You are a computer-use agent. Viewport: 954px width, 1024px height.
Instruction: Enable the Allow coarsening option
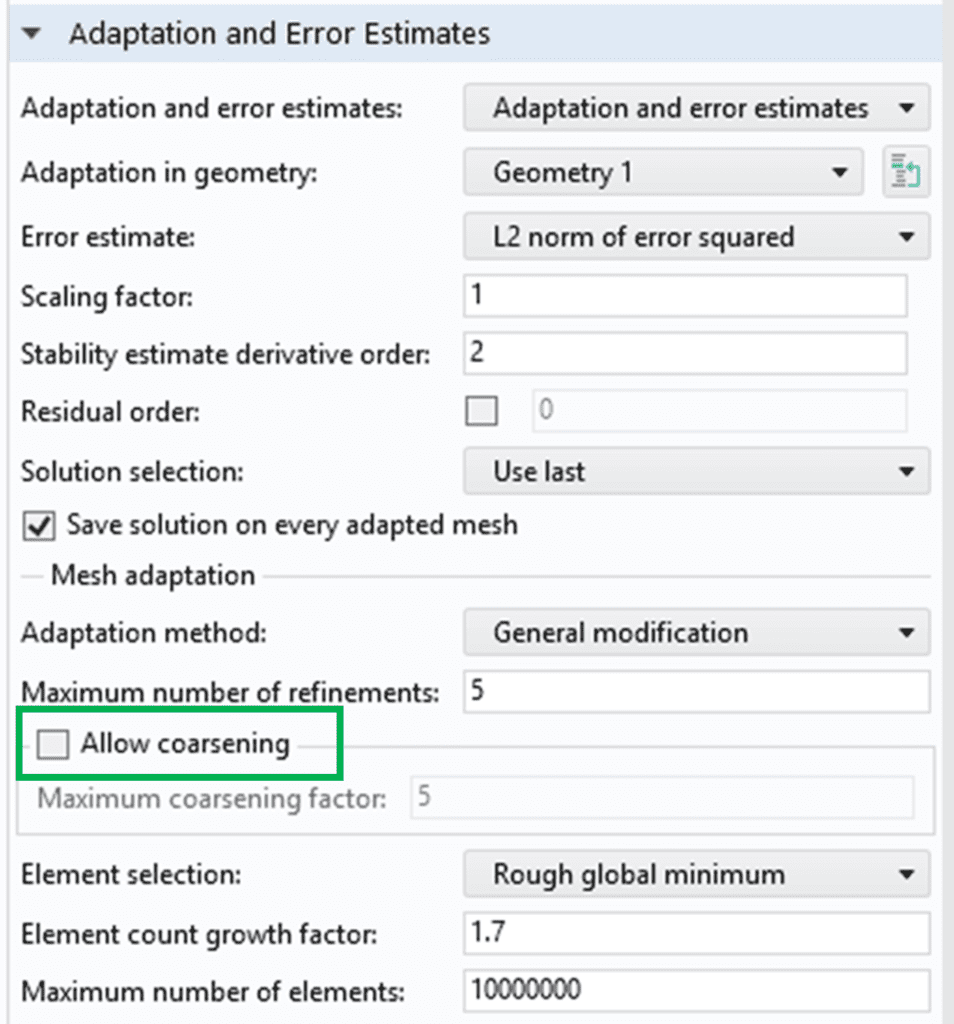pyautogui.click(x=52, y=743)
